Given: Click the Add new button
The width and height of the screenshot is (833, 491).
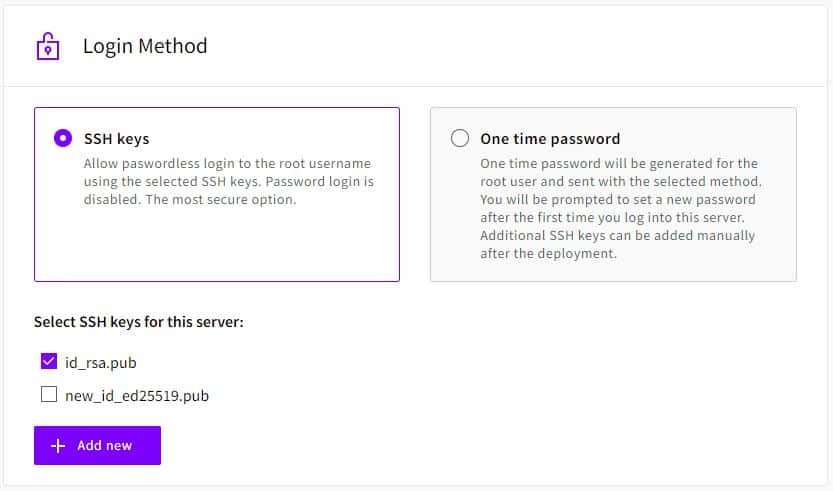Looking at the screenshot, I should pos(97,445).
